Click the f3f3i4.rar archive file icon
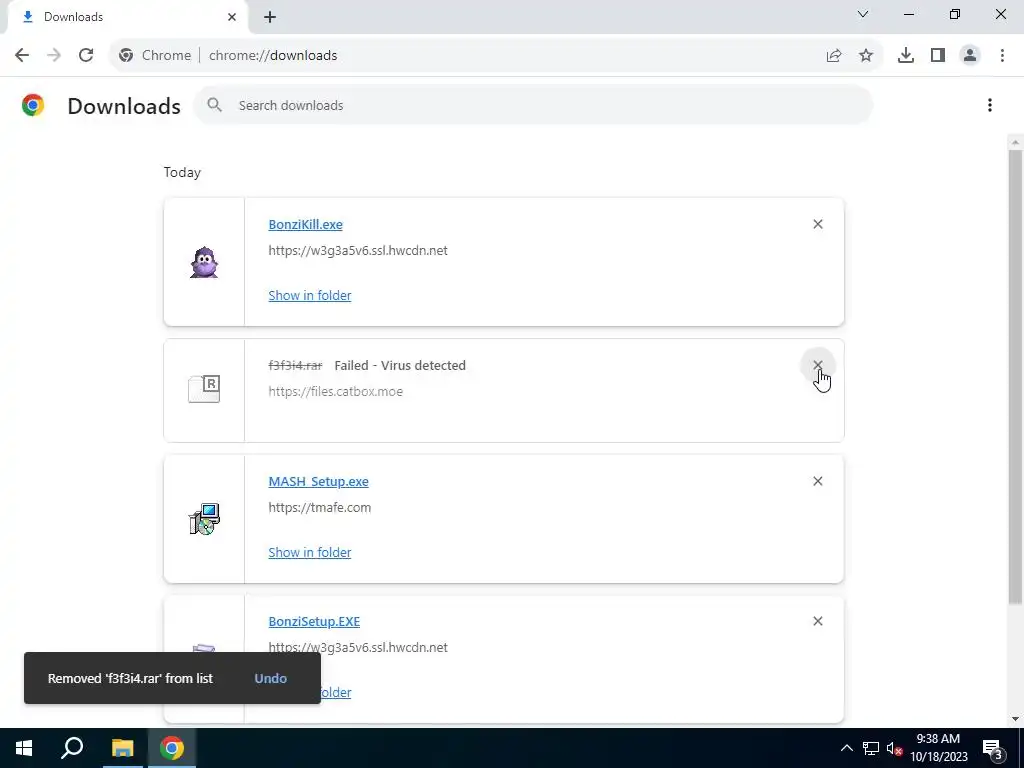The height and width of the screenshot is (768, 1024). (x=204, y=389)
